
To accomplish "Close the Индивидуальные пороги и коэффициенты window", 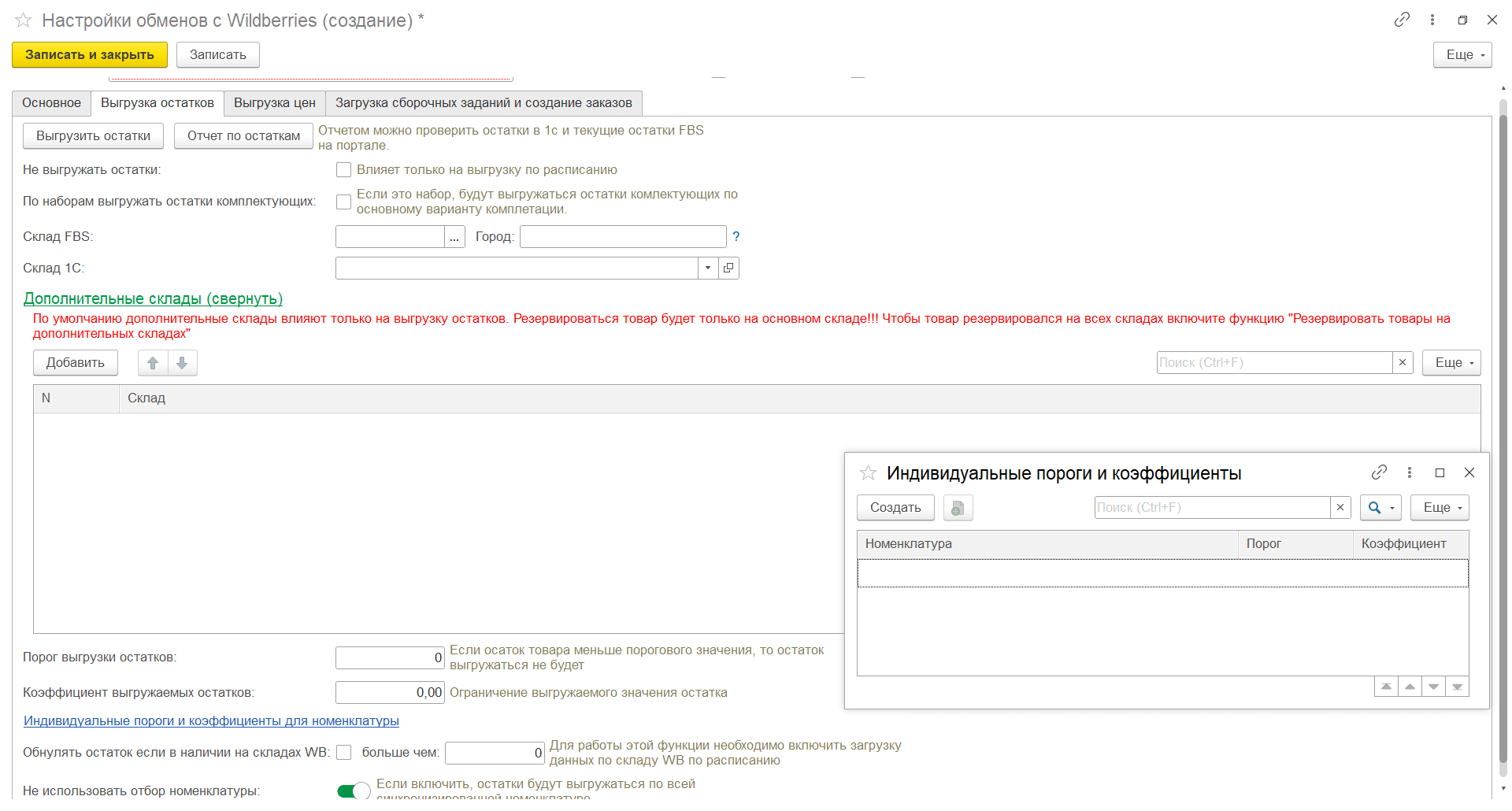I will (x=1469, y=472).
